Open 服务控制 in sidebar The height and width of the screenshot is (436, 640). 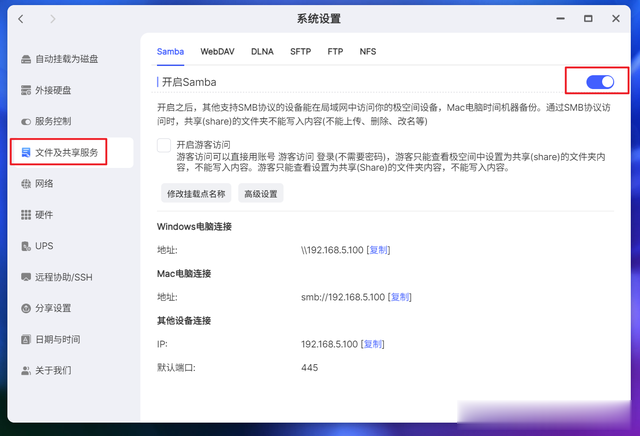[x=53, y=122]
